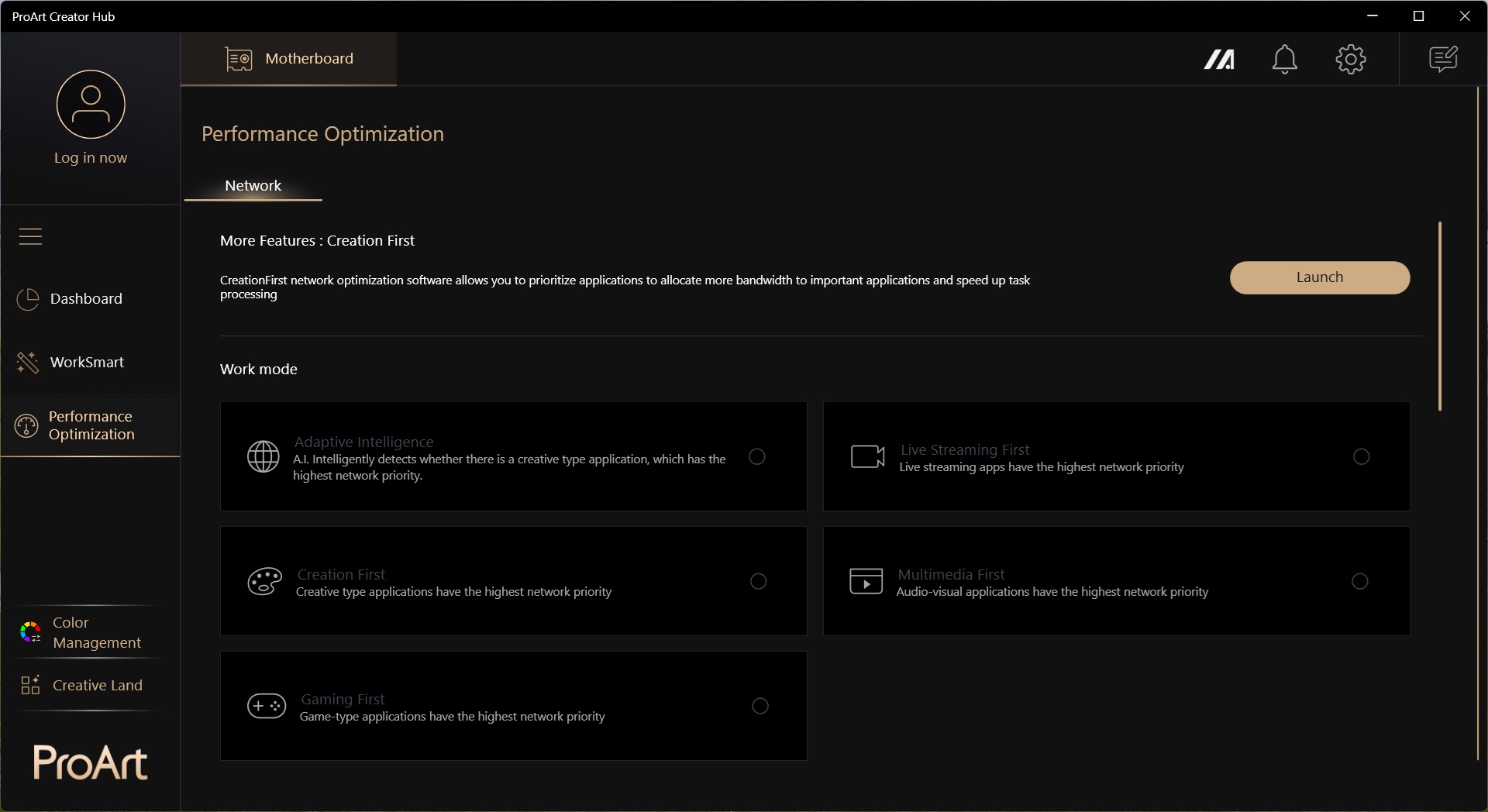Image resolution: width=1488 pixels, height=812 pixels.
Task: Click the Creation First card title
Action: click(341, 574)
